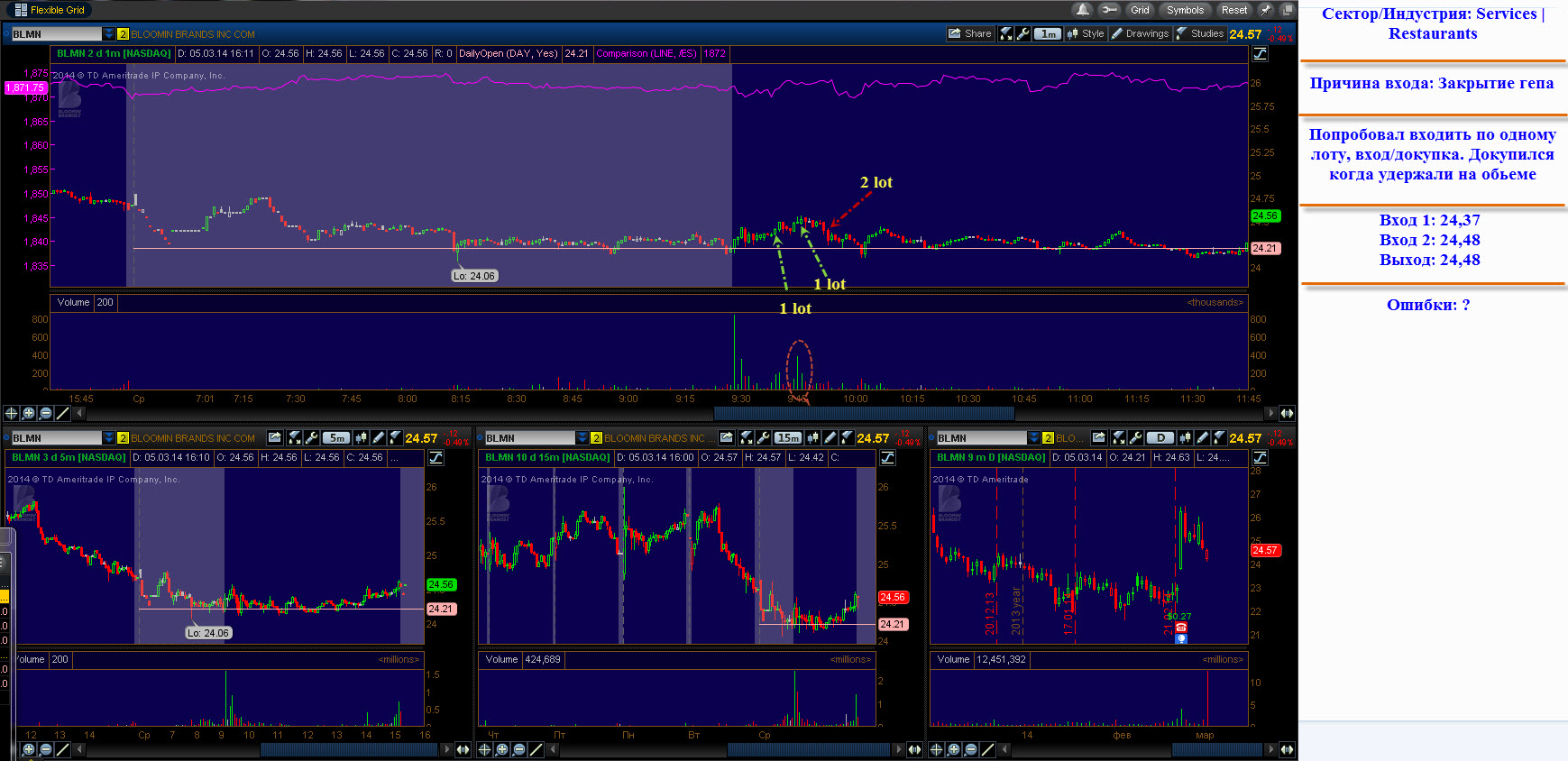Open the Symbols menu
Viewport: 1568px width, 761px height.
tap(1185, 10)
